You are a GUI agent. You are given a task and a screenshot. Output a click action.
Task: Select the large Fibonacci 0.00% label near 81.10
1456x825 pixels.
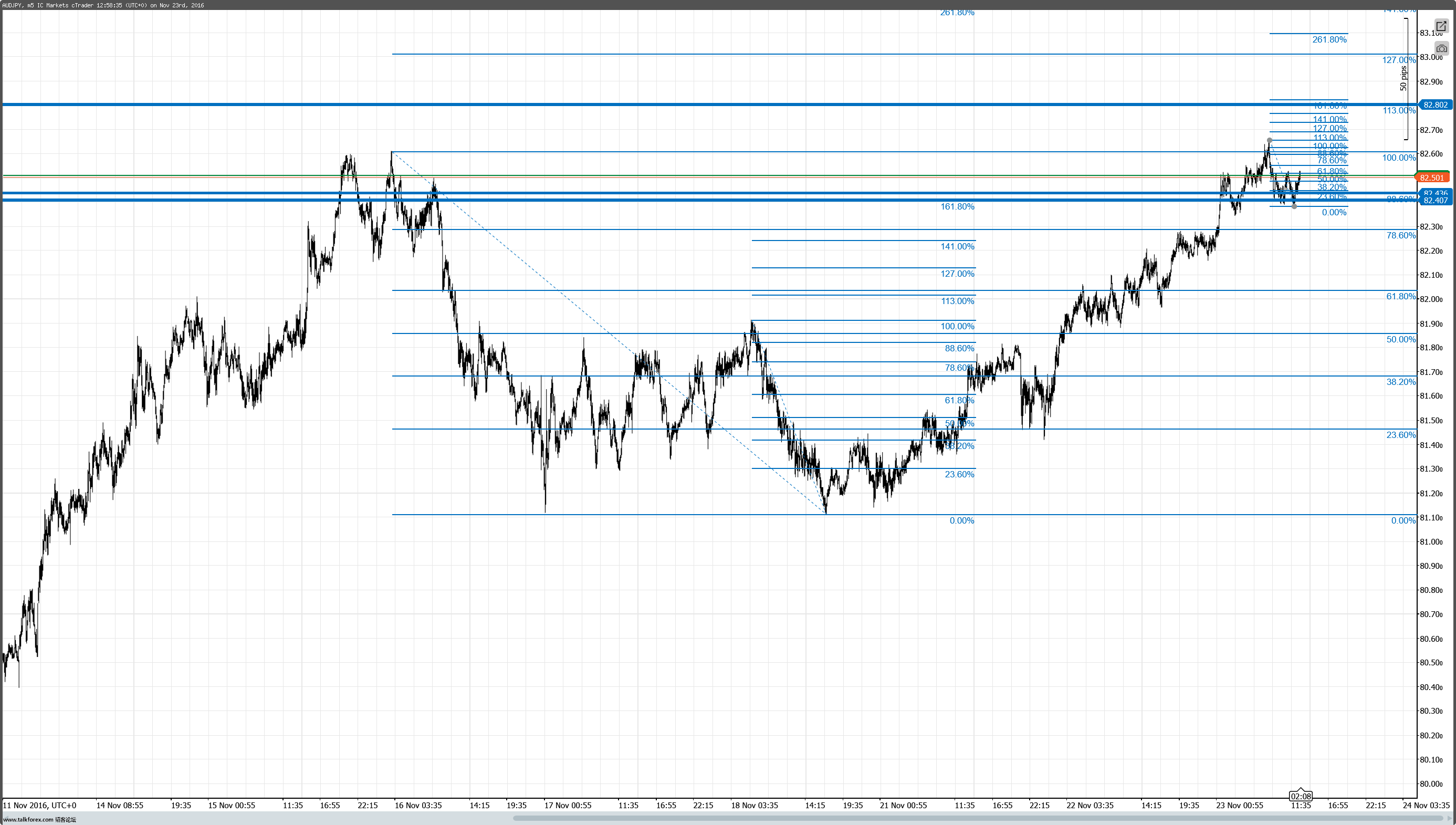tap(1403, 521)
